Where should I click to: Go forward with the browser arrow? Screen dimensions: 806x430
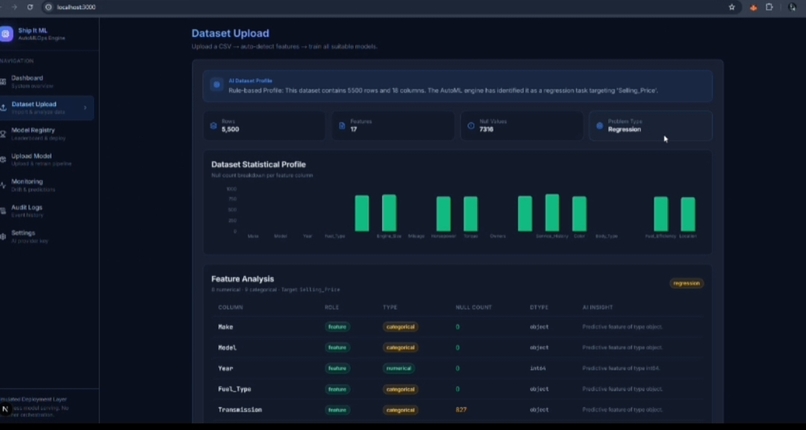coord(14,7)
